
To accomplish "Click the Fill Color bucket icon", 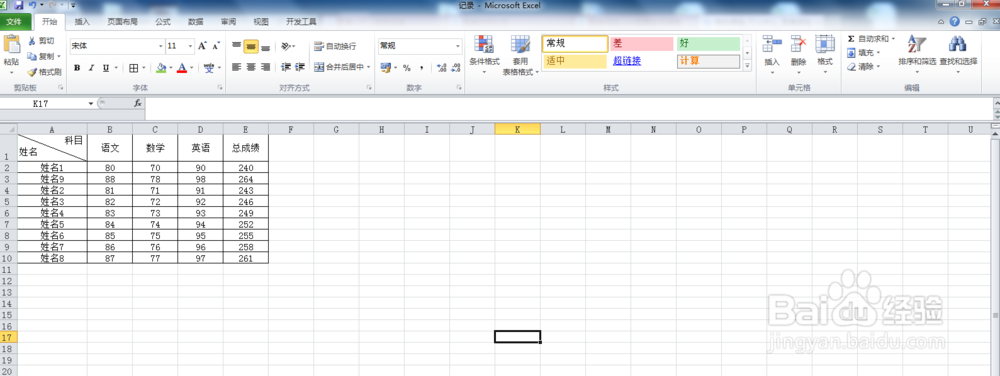I will (x=161, y=68).
